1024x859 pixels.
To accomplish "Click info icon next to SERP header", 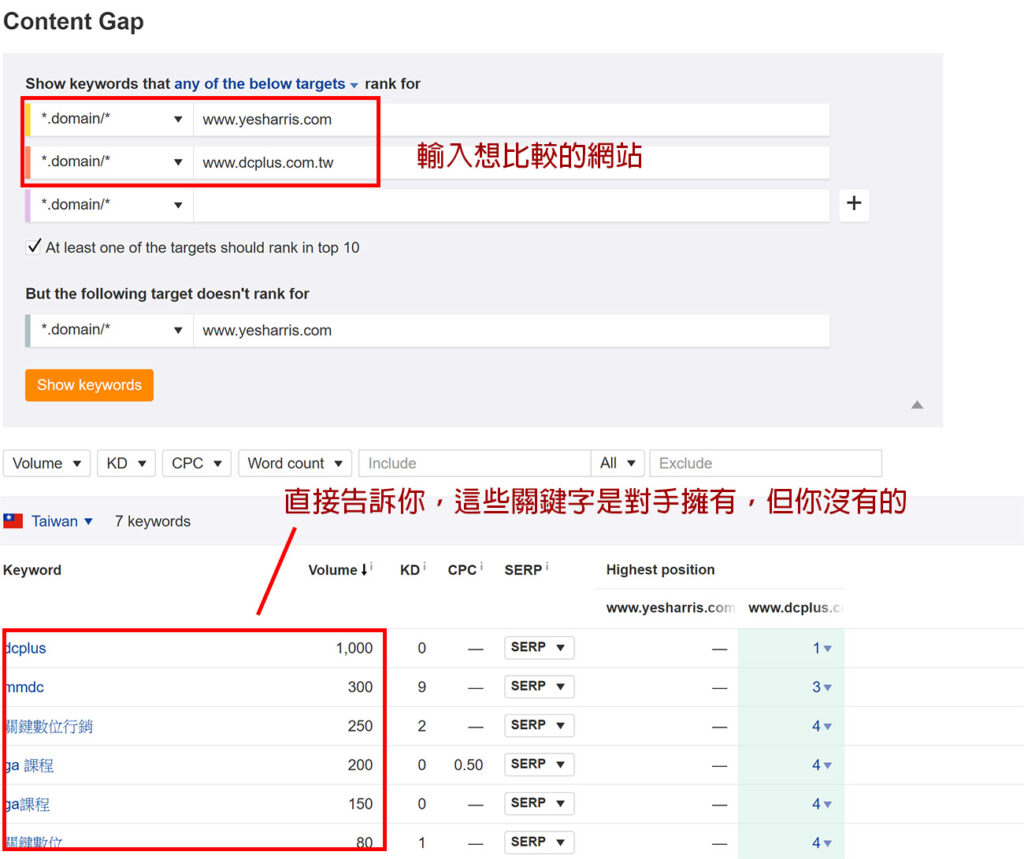I will (x=546, y=568).
